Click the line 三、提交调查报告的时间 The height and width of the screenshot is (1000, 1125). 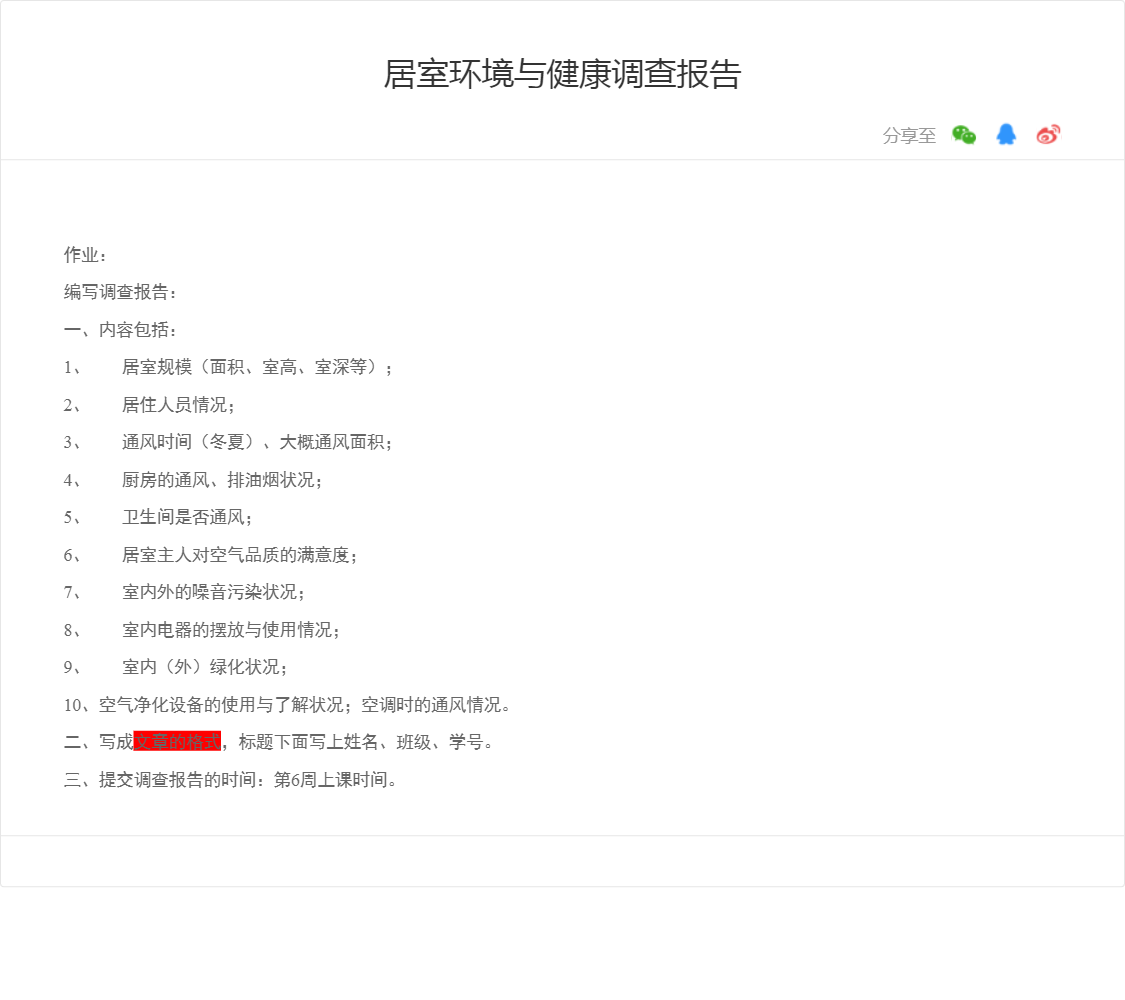(230, 780)
